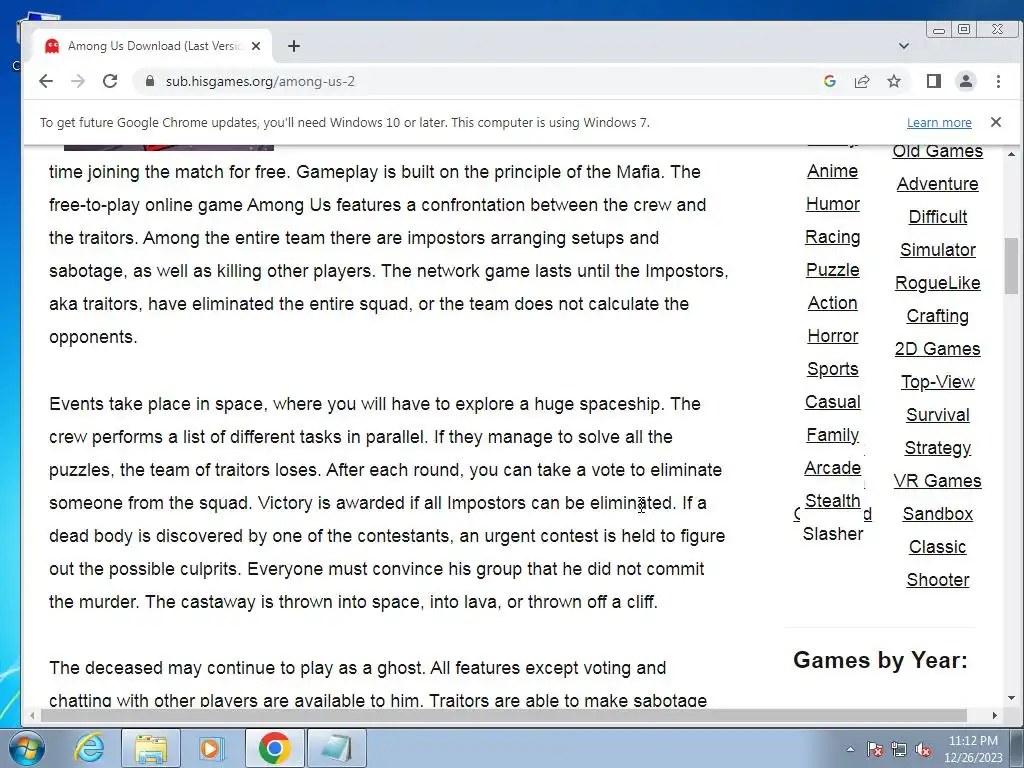The height and width of the screenshot is (768, 1024).
Task: Open the Stealth category link
Action: pyautogui.click(x=833, y=501)
